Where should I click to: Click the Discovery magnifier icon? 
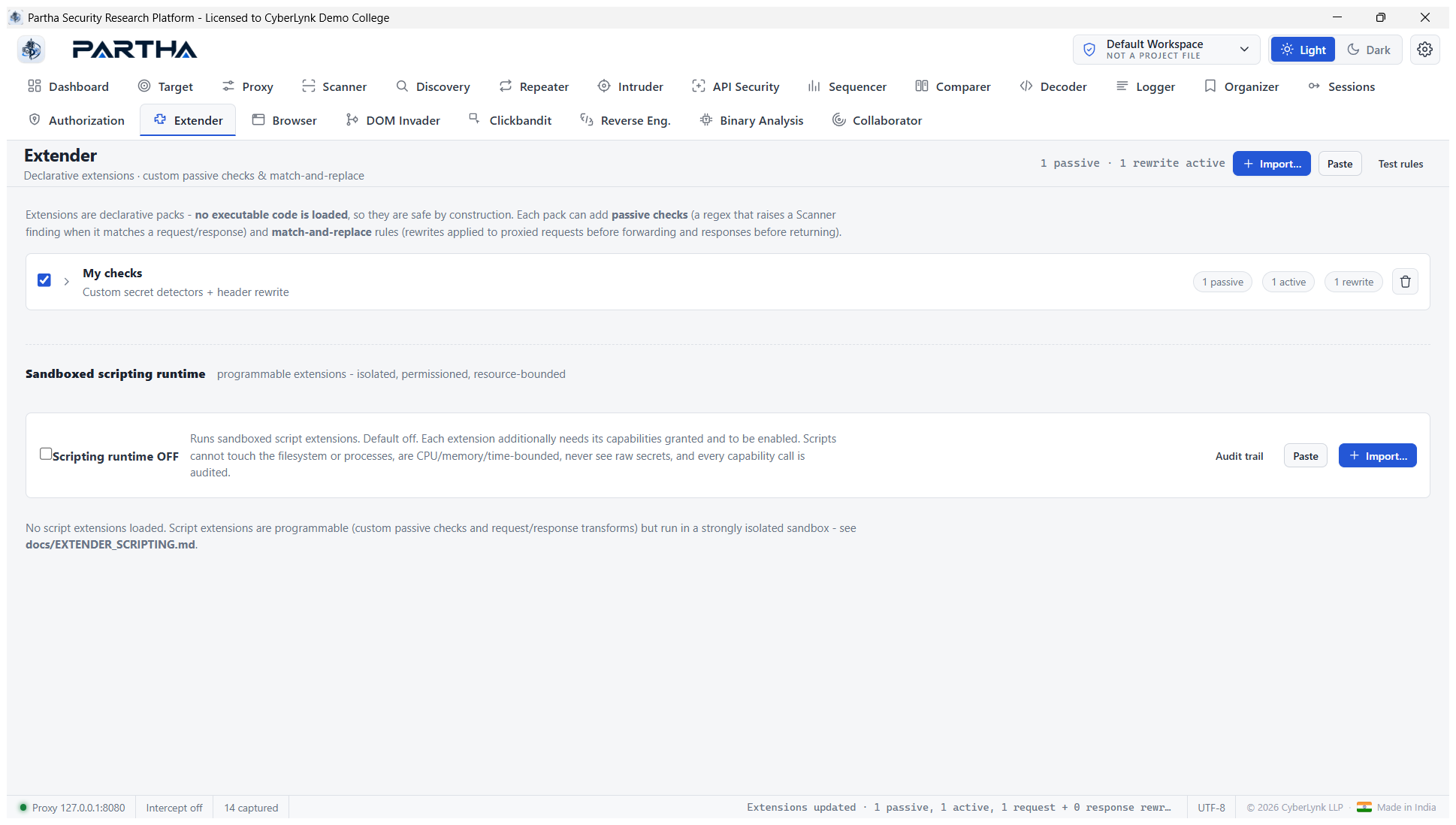tap(403, 86)
